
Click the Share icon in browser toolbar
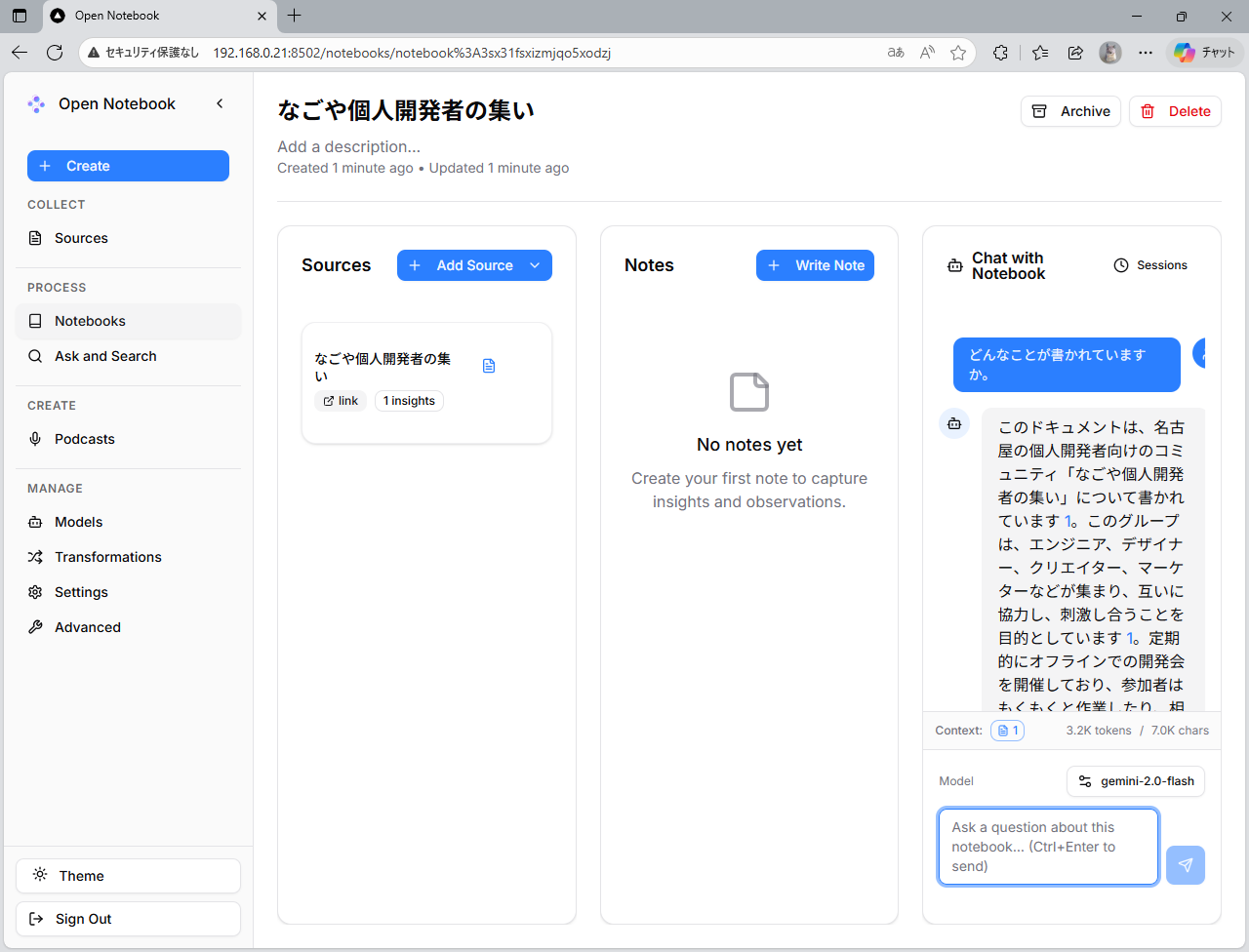click(x=1075, y=53)
